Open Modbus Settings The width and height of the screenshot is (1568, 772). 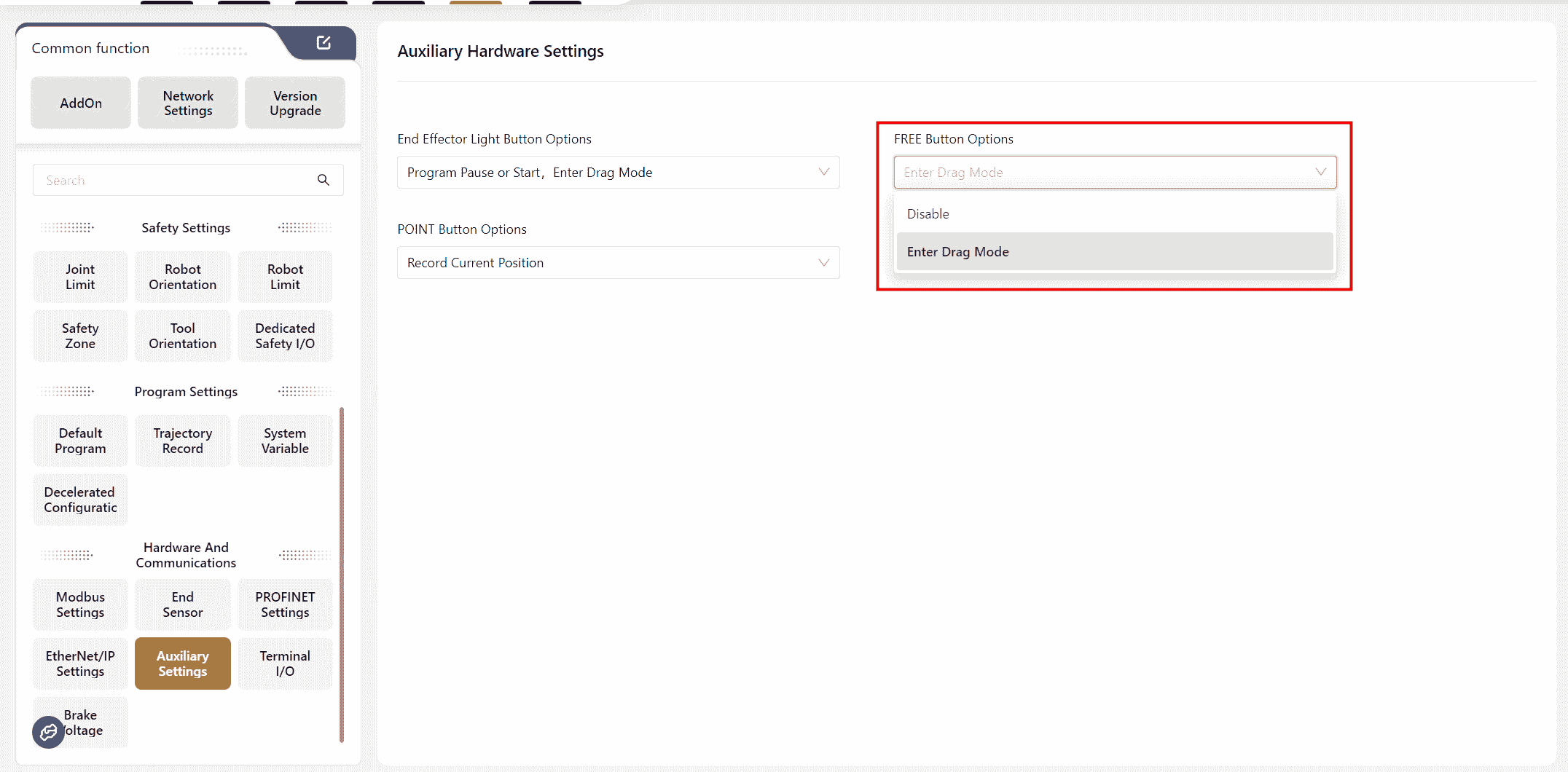tap(80, 604)
